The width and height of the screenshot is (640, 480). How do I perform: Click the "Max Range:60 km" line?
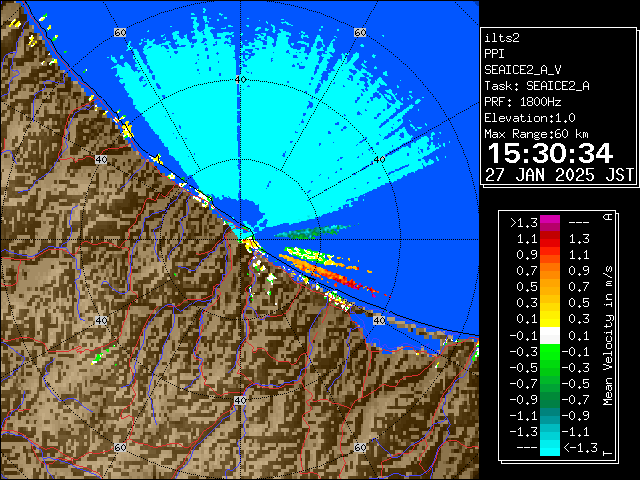(536, 134)
